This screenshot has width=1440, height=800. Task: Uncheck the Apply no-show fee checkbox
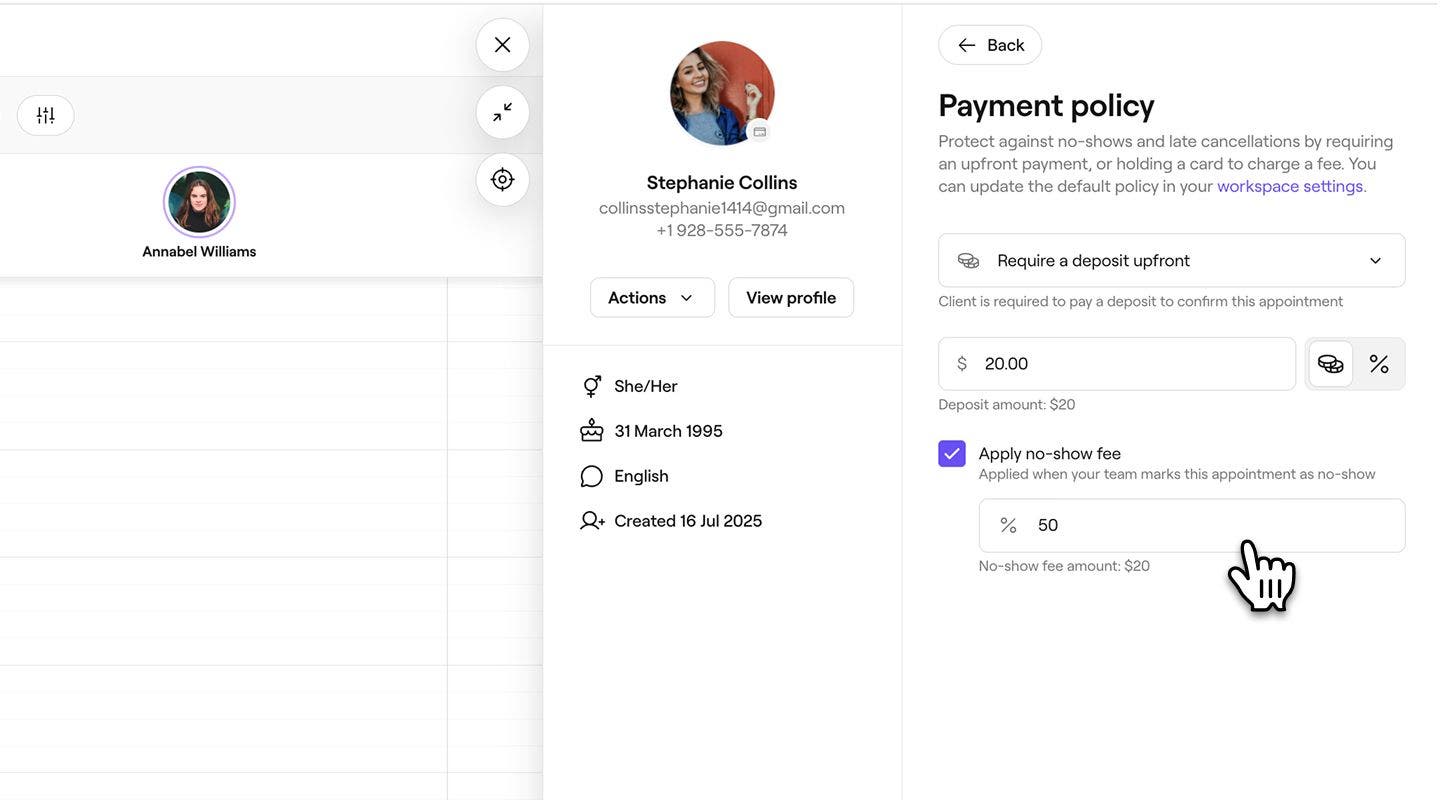point(952,454)
